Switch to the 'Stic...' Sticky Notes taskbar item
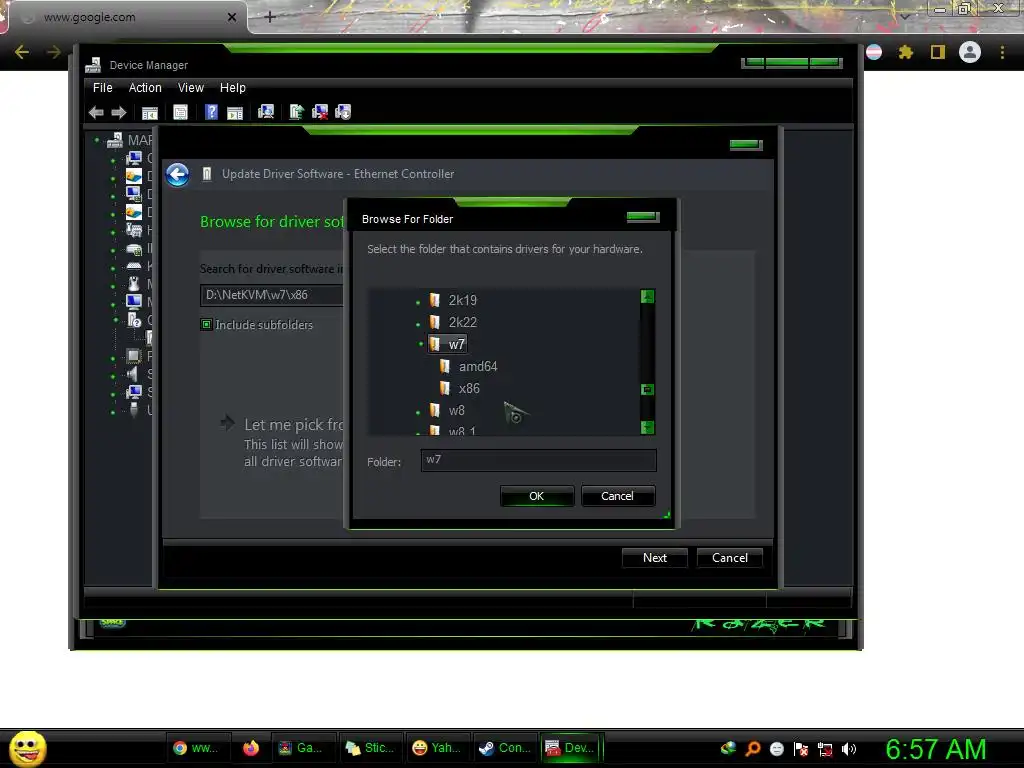The height and width of the screenshot is (768, 1024). click(x=370, y=748)
